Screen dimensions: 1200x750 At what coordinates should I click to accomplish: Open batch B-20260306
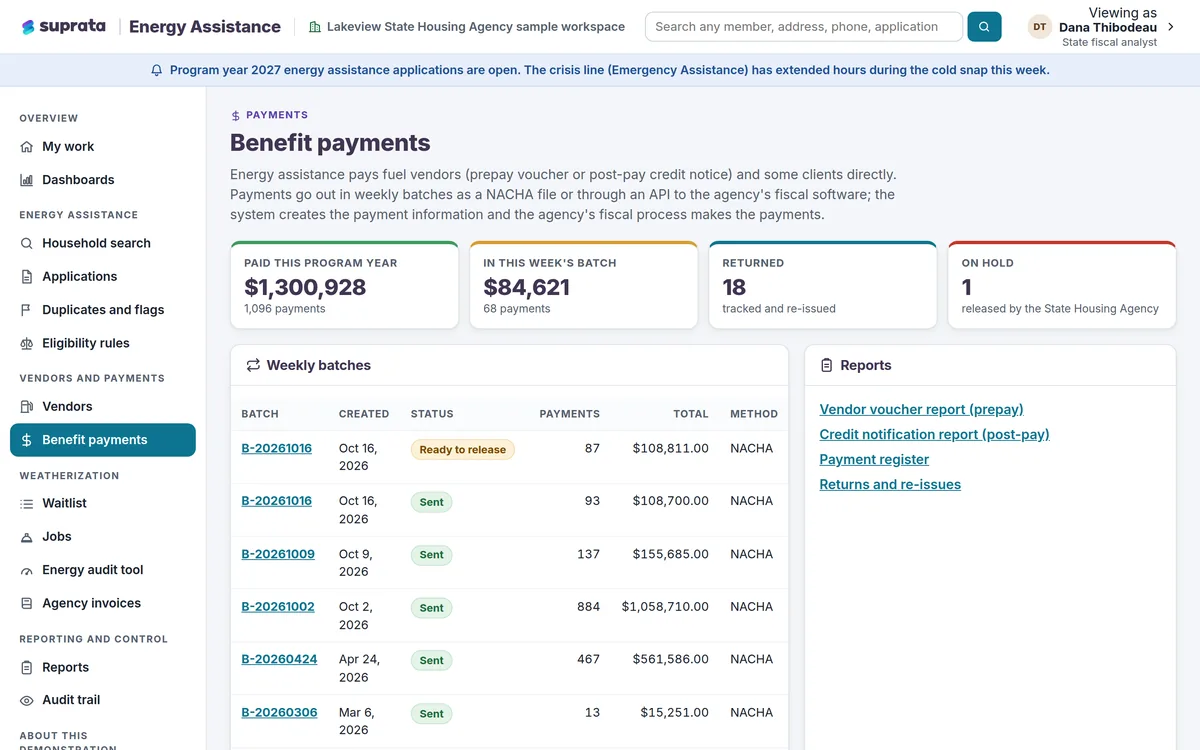[x=279, y=712]
